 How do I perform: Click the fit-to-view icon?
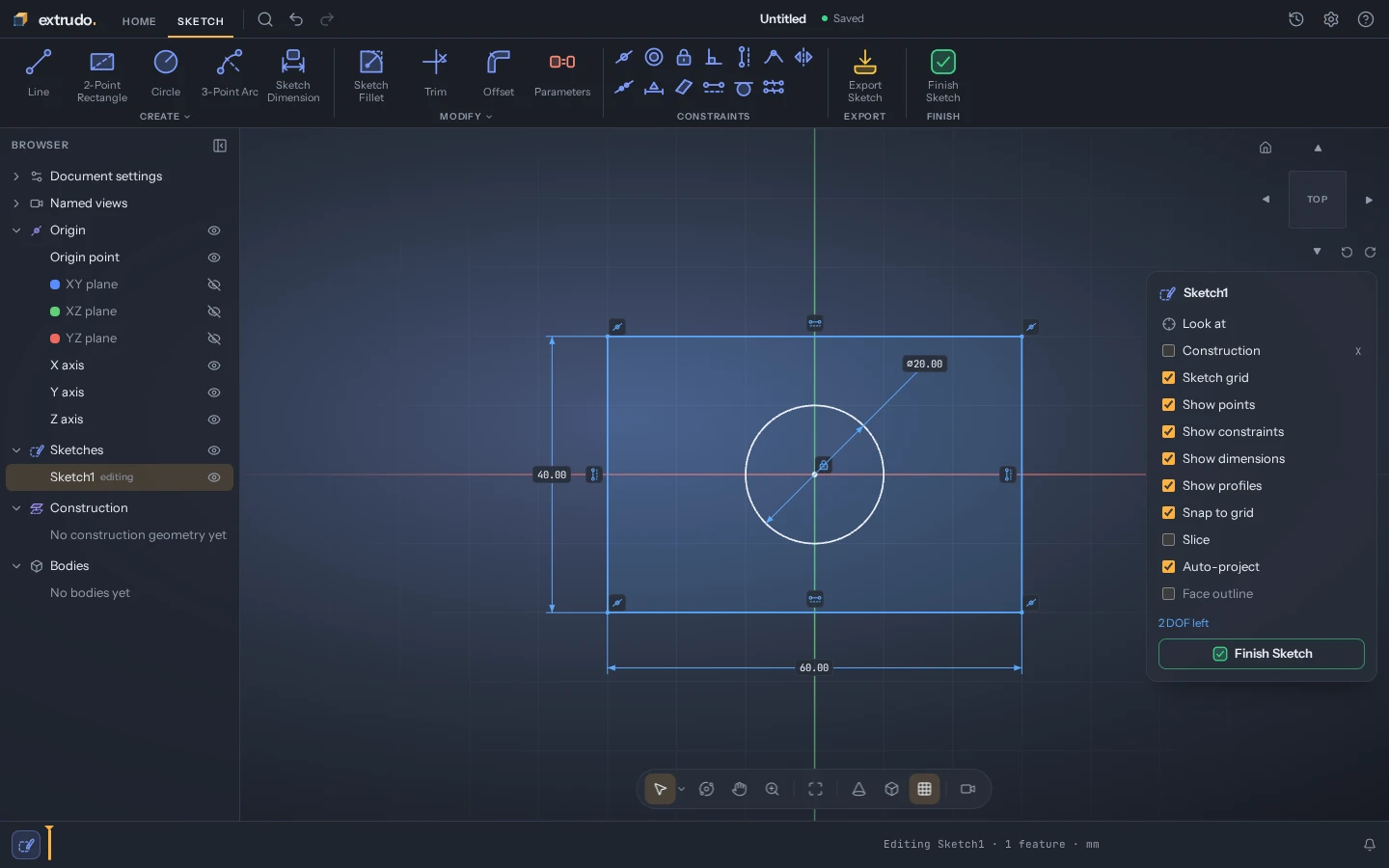[816, 789]
